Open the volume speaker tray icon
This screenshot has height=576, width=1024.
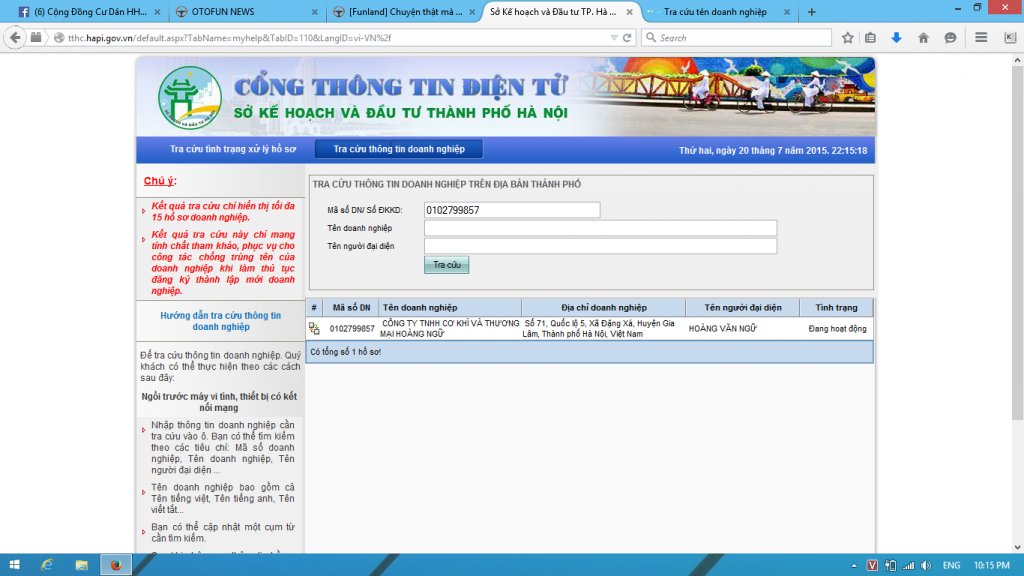tap(926, 566)
